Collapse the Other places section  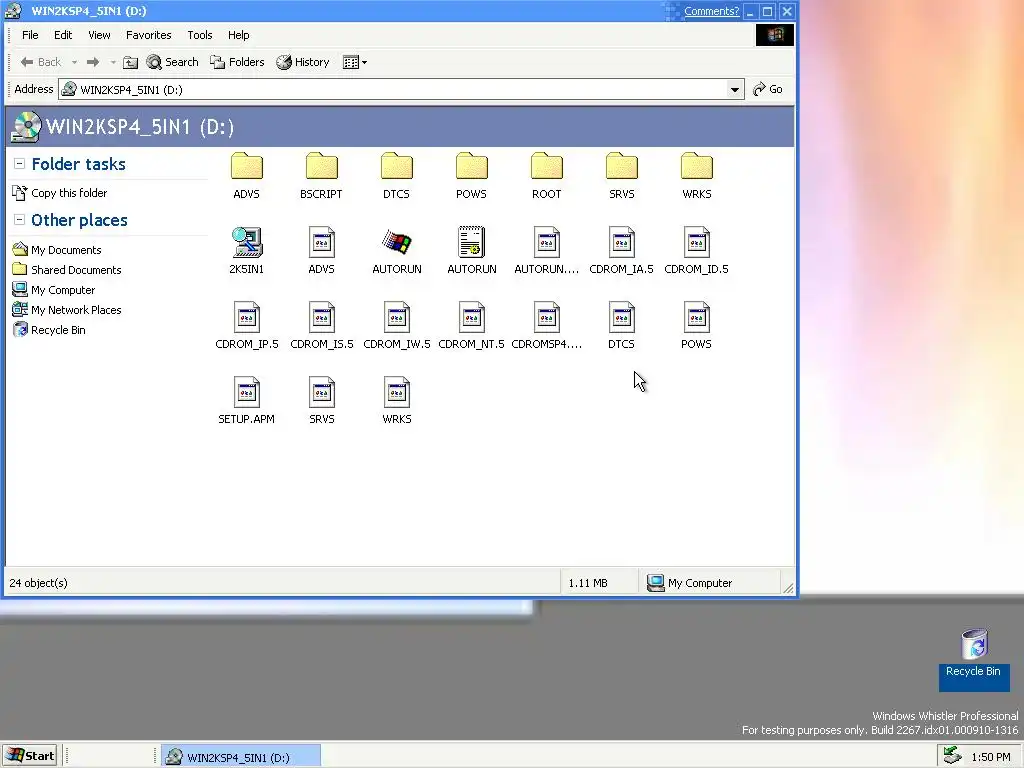pyautogui.click(x=20, y=220)
